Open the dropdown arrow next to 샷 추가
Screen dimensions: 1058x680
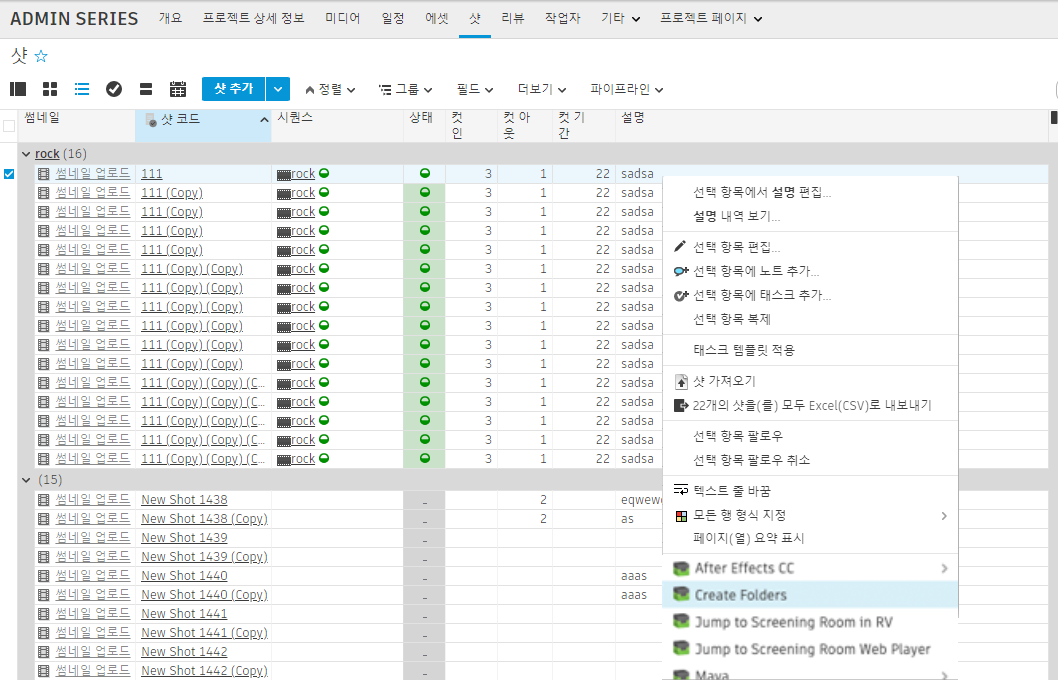pyautogui.click(x=278, y=89)
